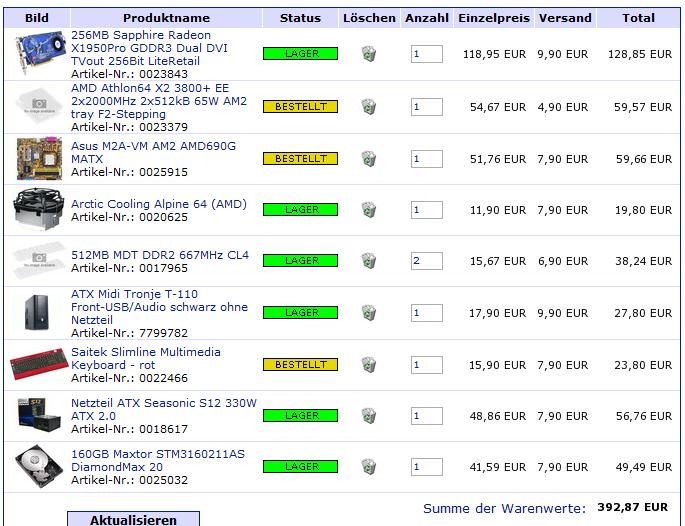
Task: Focus quantity field for Seasonic Netzteil
Action: click(x=427, y=416)
